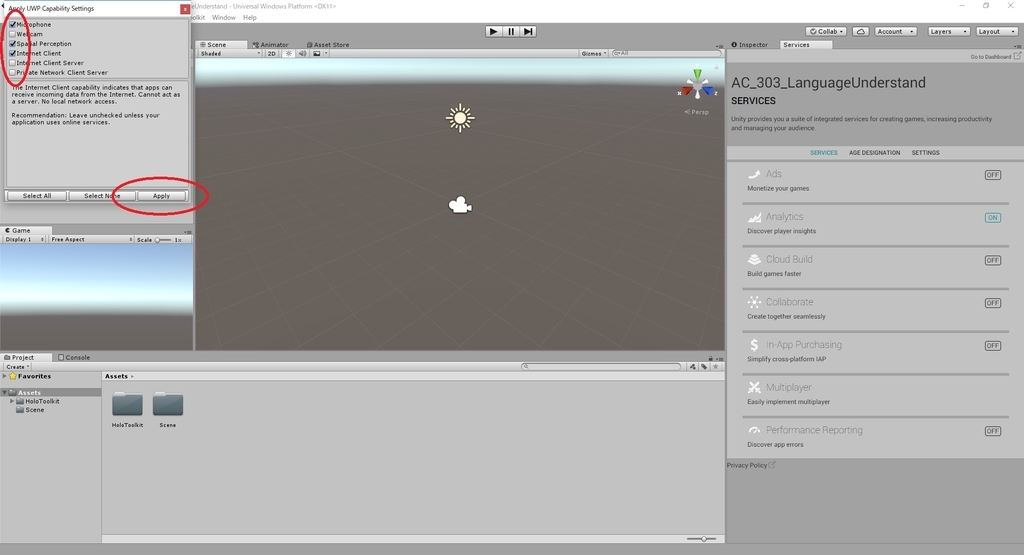Toggle the Cloud Build OFF switch
This screenshot has height=555, width=1024.
coord(993,260)
